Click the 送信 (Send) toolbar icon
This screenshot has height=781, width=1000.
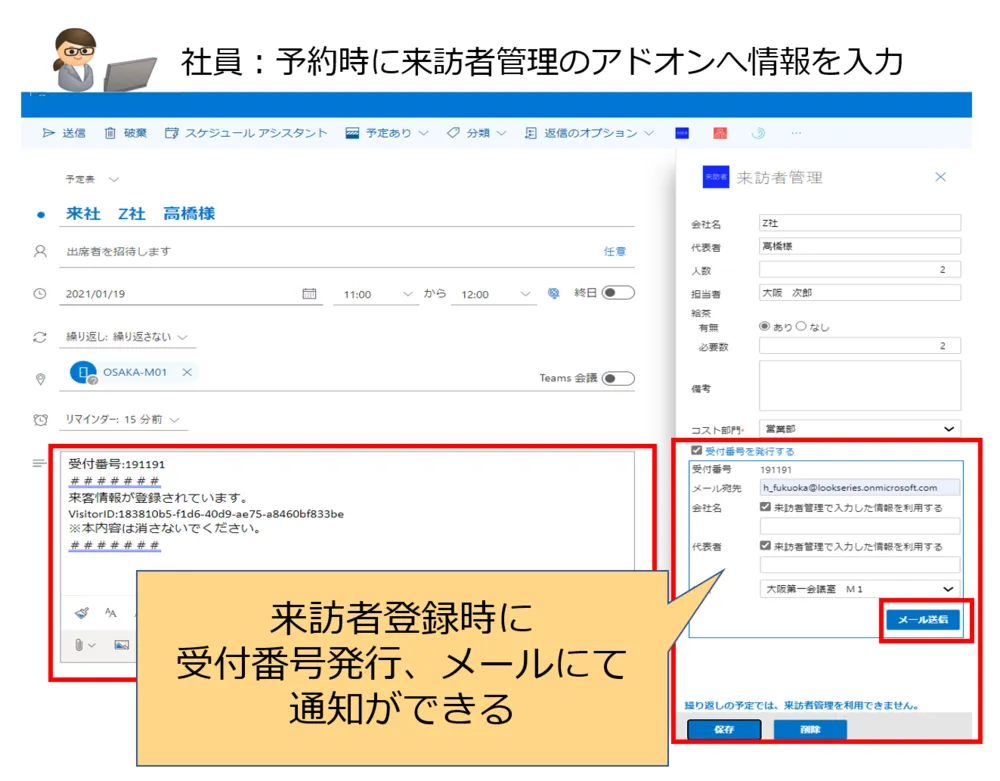63,133
